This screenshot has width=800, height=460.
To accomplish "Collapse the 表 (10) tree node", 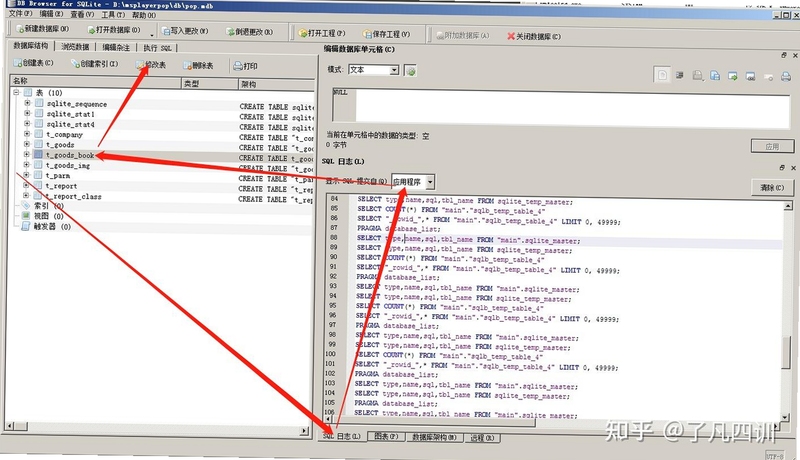I will click(x=16, y=92).
